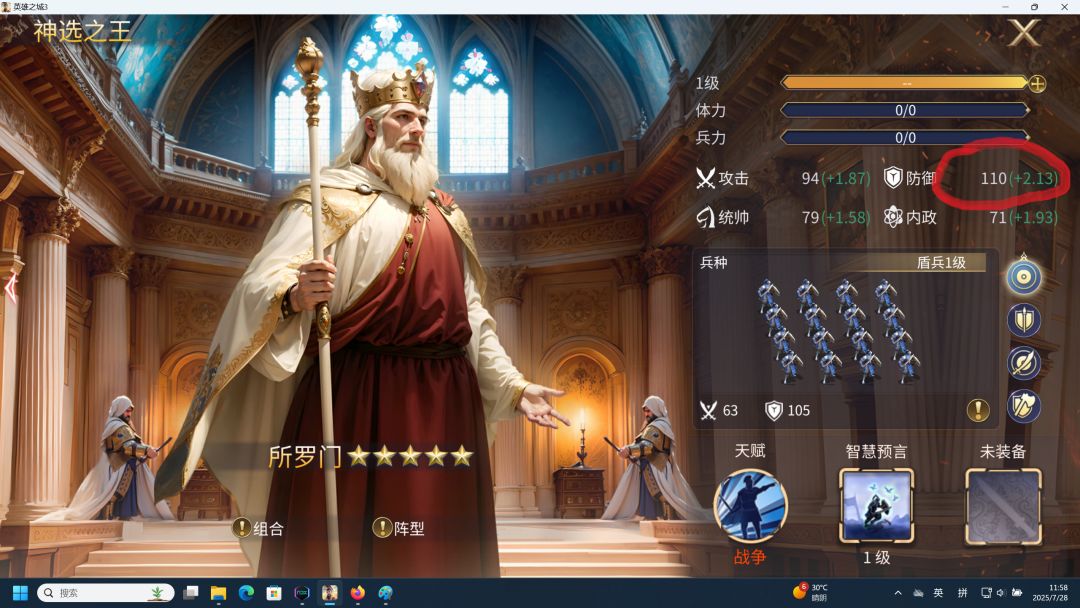This screenshot has width=1080, height=608.
Task: Click the five-star hero rating
Action: pyautogui.click(x=411, y=456)
